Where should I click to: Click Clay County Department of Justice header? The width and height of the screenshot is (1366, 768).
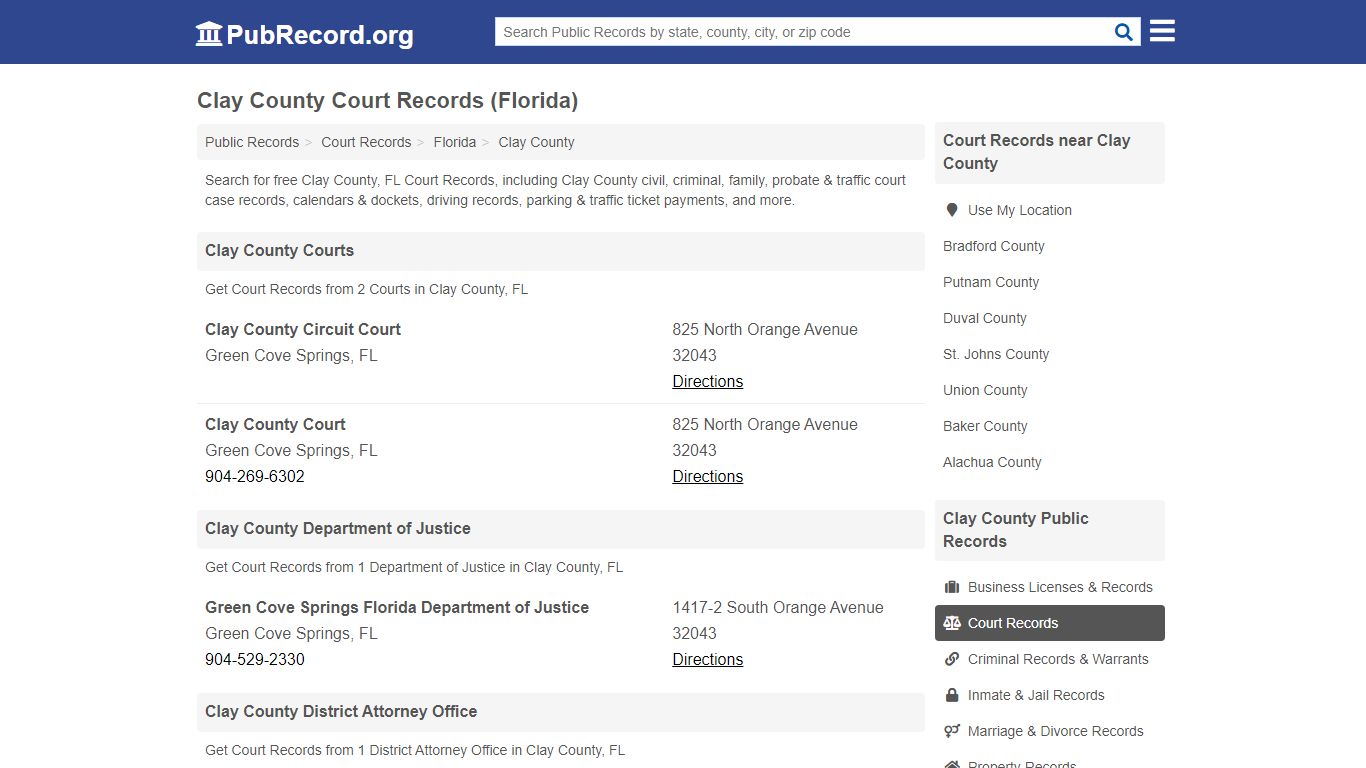561,529
